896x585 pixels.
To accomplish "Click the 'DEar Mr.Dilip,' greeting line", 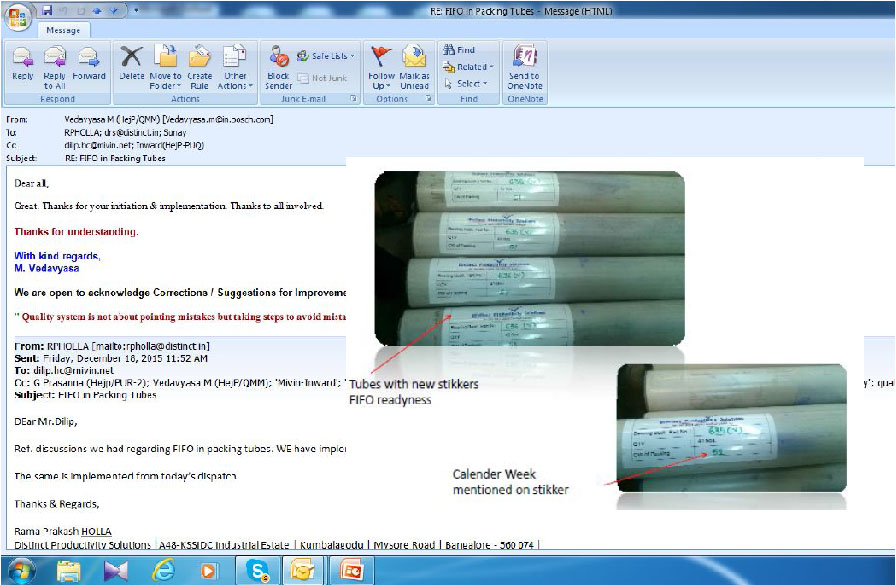I will [46, 422].
